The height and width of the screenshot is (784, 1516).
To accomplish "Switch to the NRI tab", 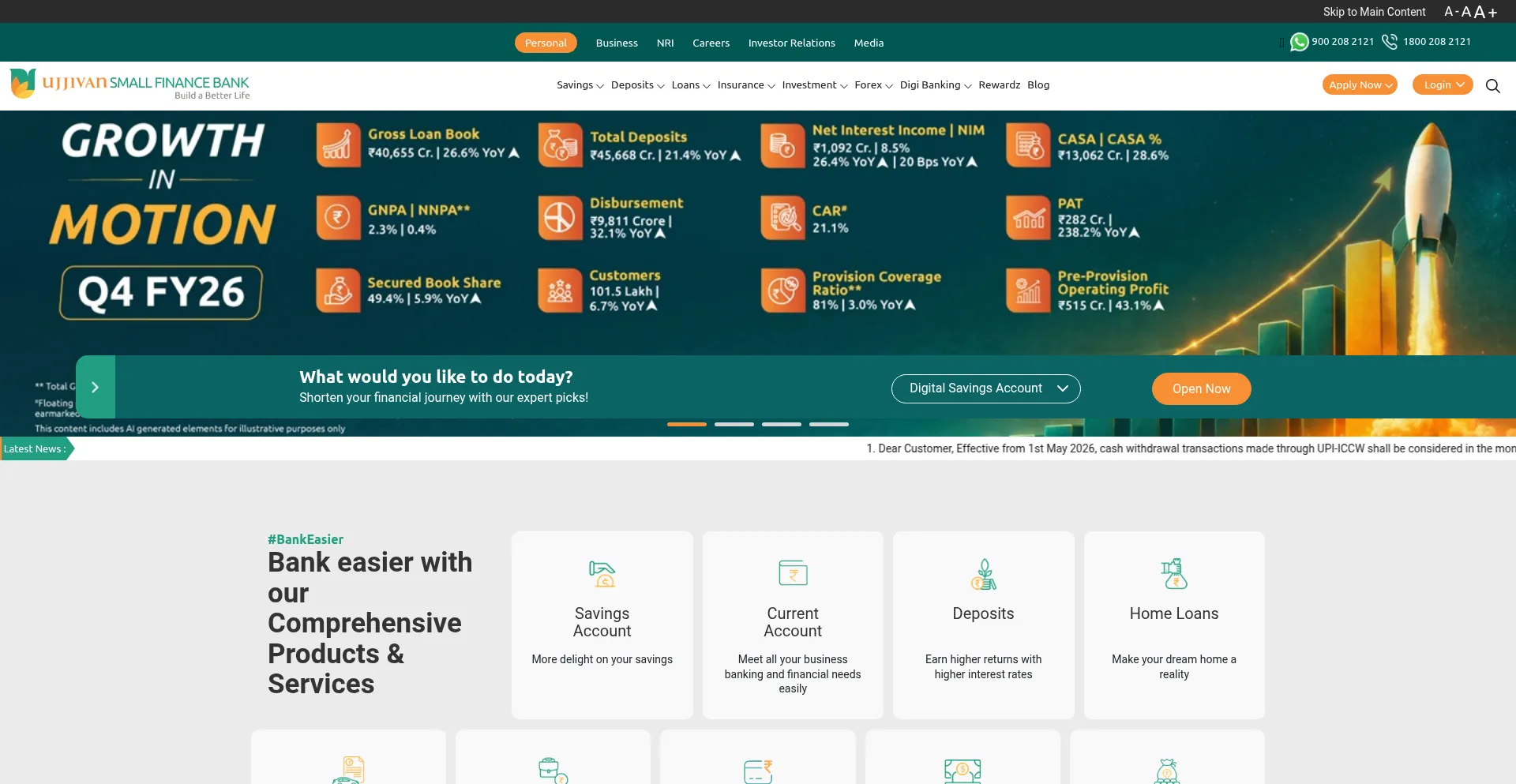I will pyautogui.click(x=666, y=43).
